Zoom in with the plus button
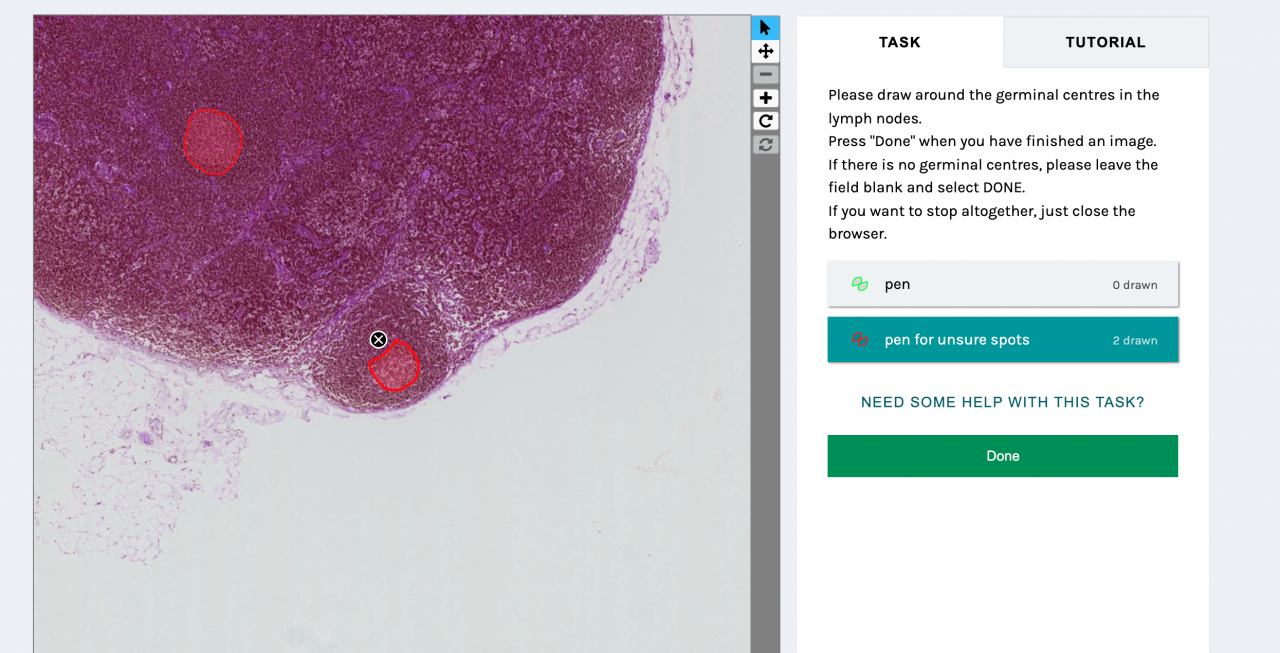Screen dimensions: 1280x653 [765, 98]
